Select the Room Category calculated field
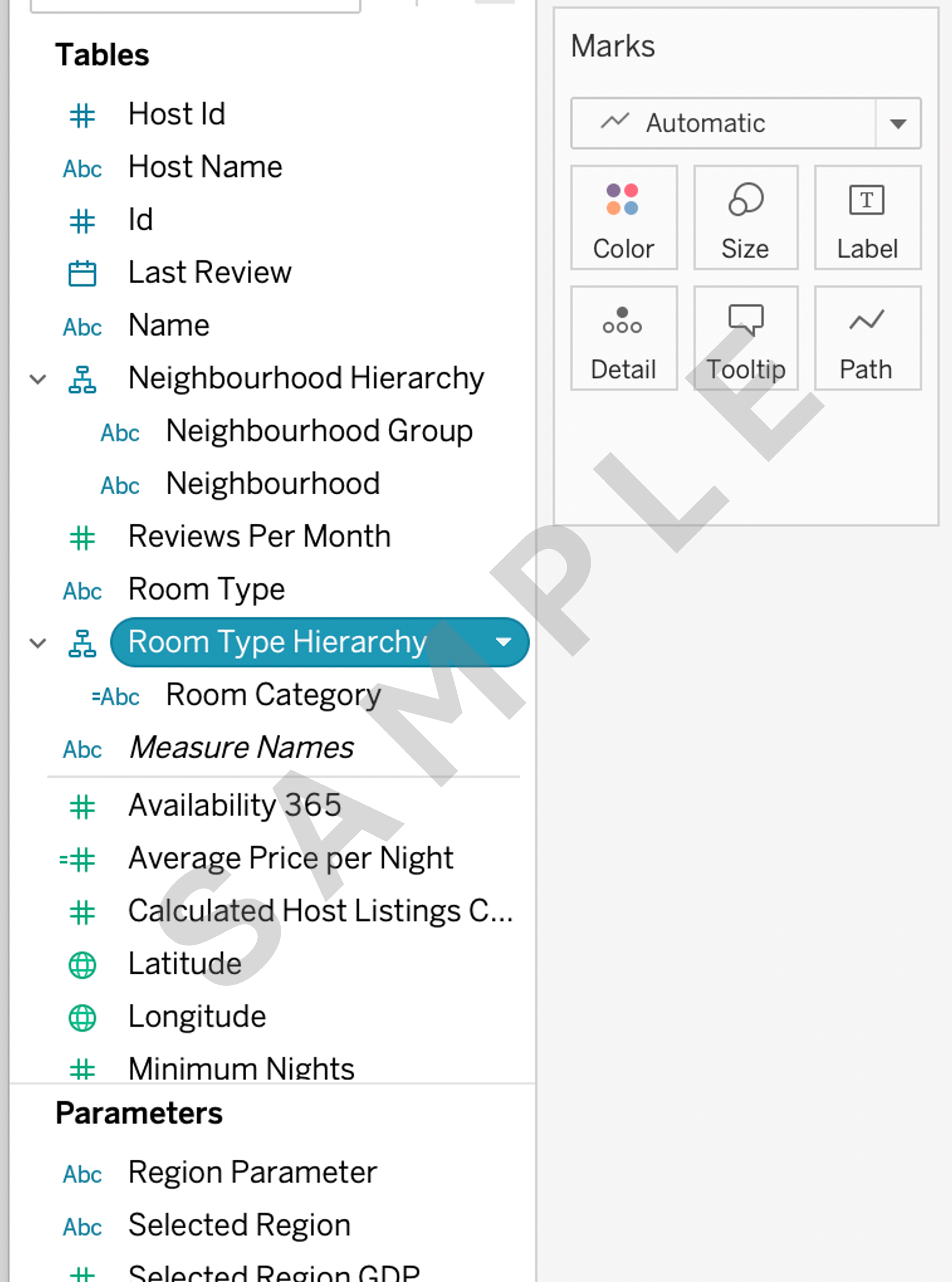The width and height of the screenshot is (952, 1282). (x=273, y=695)
